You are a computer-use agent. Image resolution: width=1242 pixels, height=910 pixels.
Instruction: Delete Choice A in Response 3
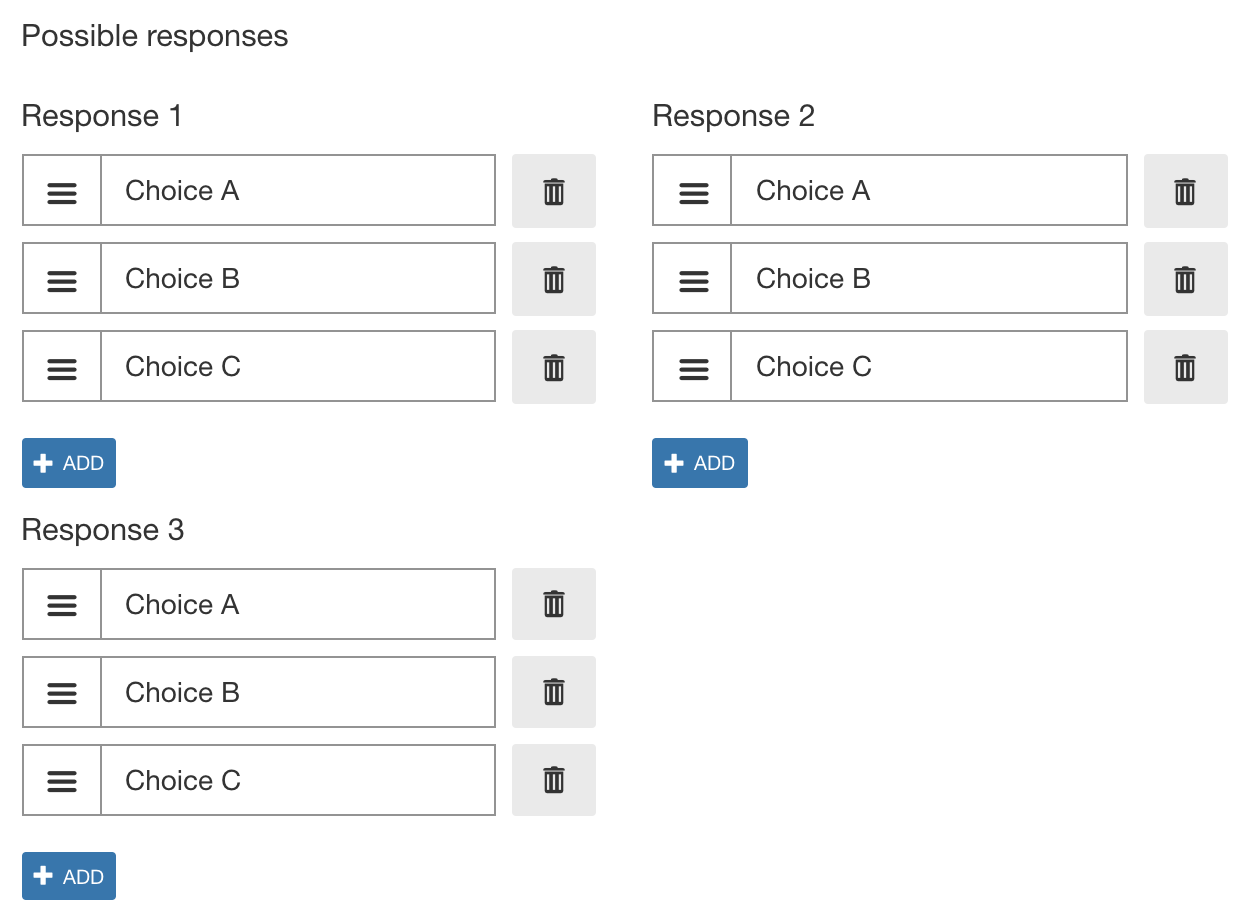pos(553,604)
